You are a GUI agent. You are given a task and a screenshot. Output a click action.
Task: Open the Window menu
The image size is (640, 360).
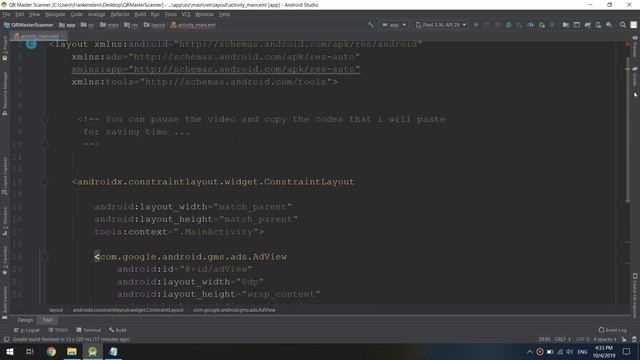204,14
